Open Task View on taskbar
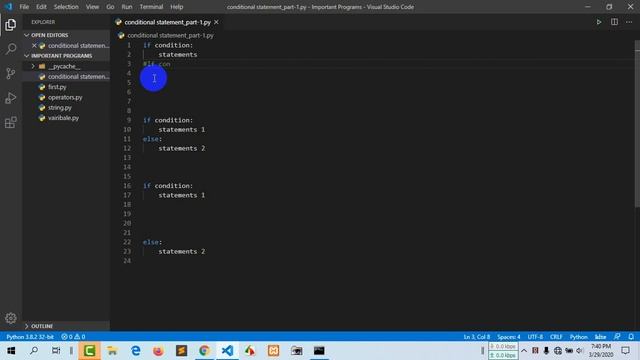640x360 pixels. (56, 351)
